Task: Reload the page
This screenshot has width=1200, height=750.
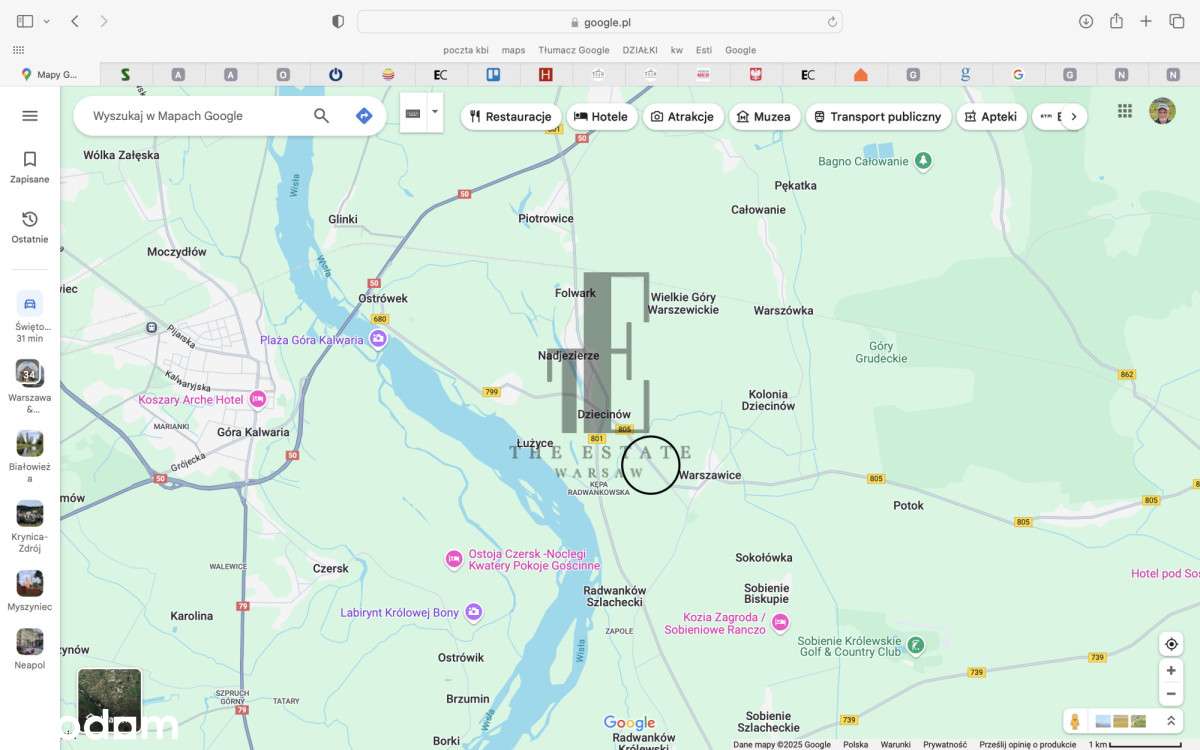Action: 831,22
